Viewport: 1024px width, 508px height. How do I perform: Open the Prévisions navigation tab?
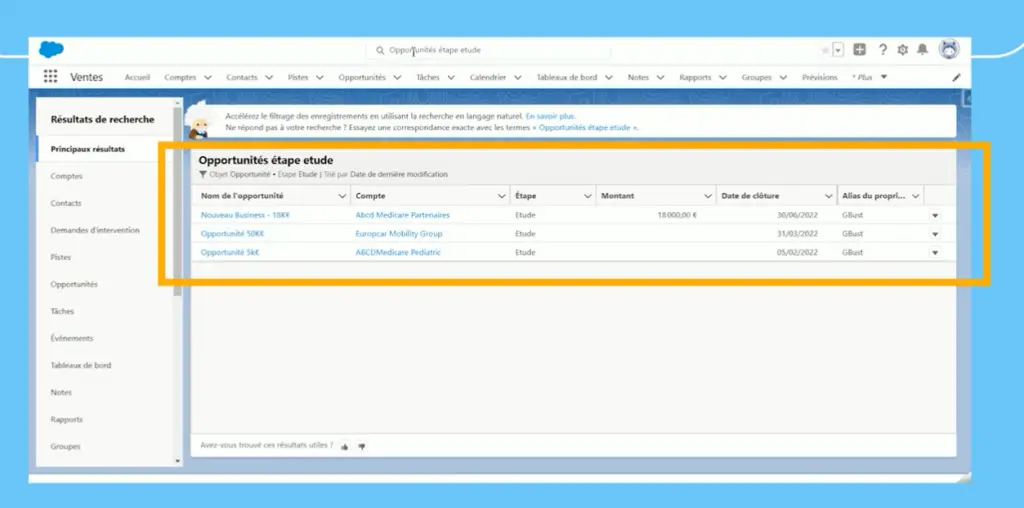[820, 77]
